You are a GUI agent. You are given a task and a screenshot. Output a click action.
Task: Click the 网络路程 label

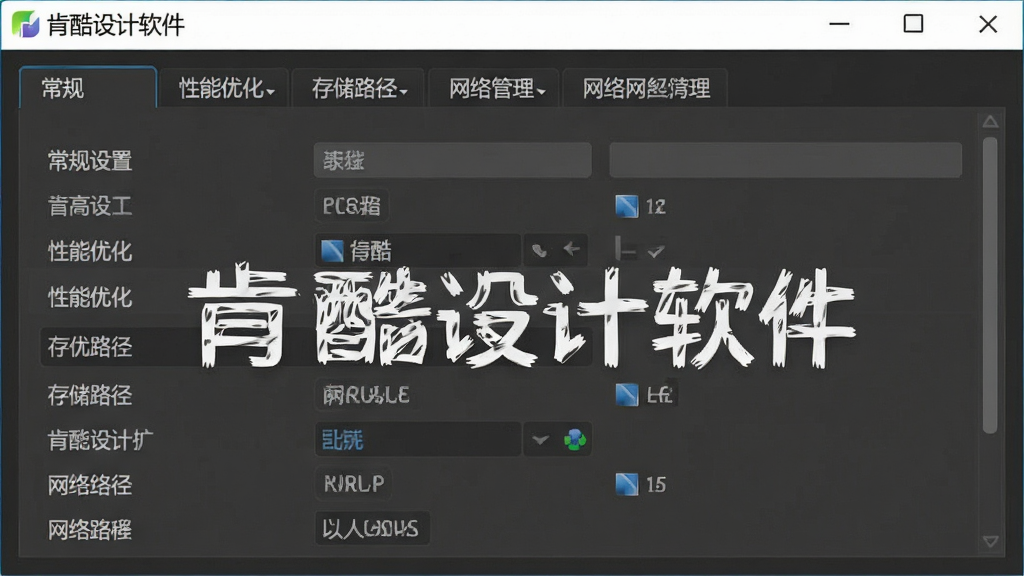(90, 530)
